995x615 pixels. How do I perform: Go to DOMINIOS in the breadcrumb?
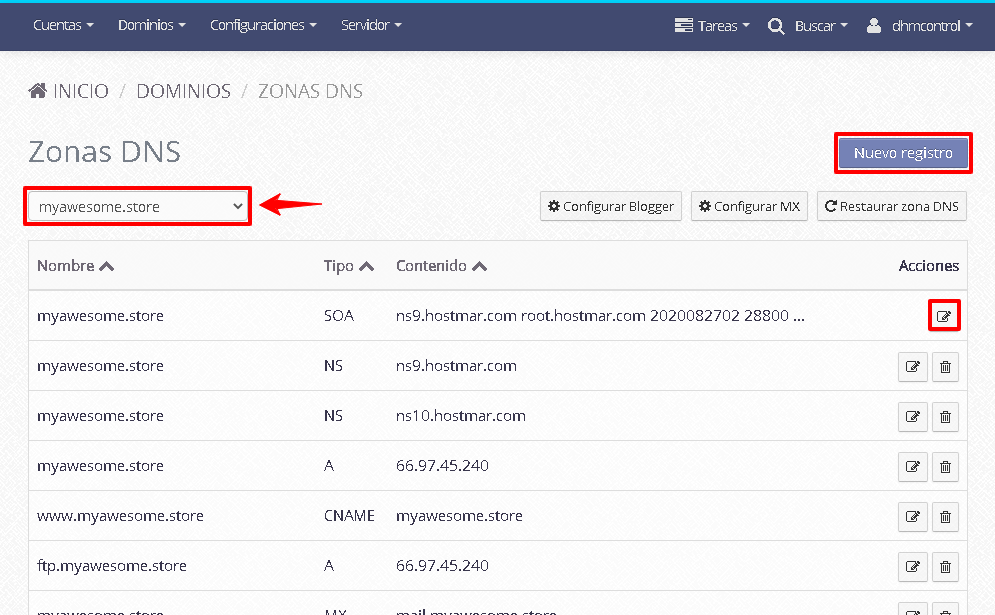tap(183, 91)
